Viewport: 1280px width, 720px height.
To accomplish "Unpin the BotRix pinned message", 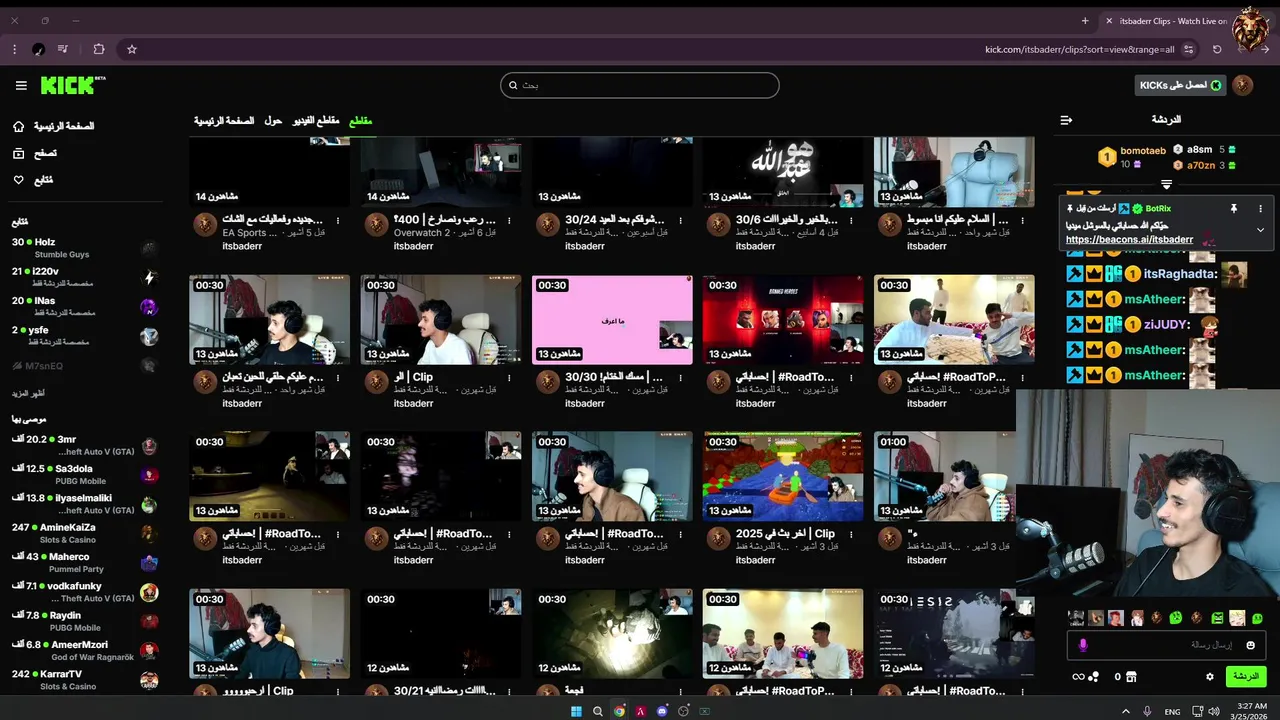I will tap(1234, 208).
